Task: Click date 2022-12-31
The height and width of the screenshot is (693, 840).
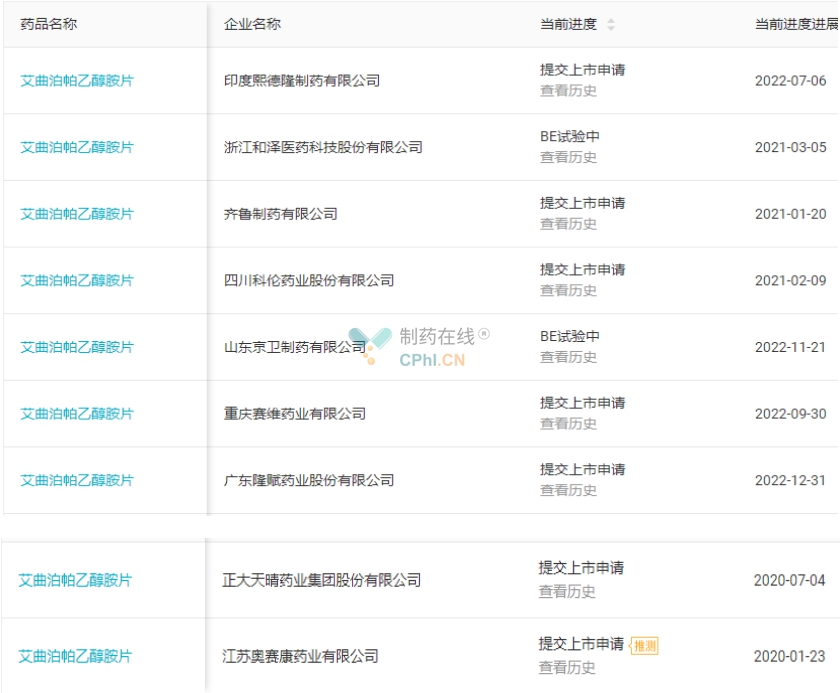Action: [791, 480]
